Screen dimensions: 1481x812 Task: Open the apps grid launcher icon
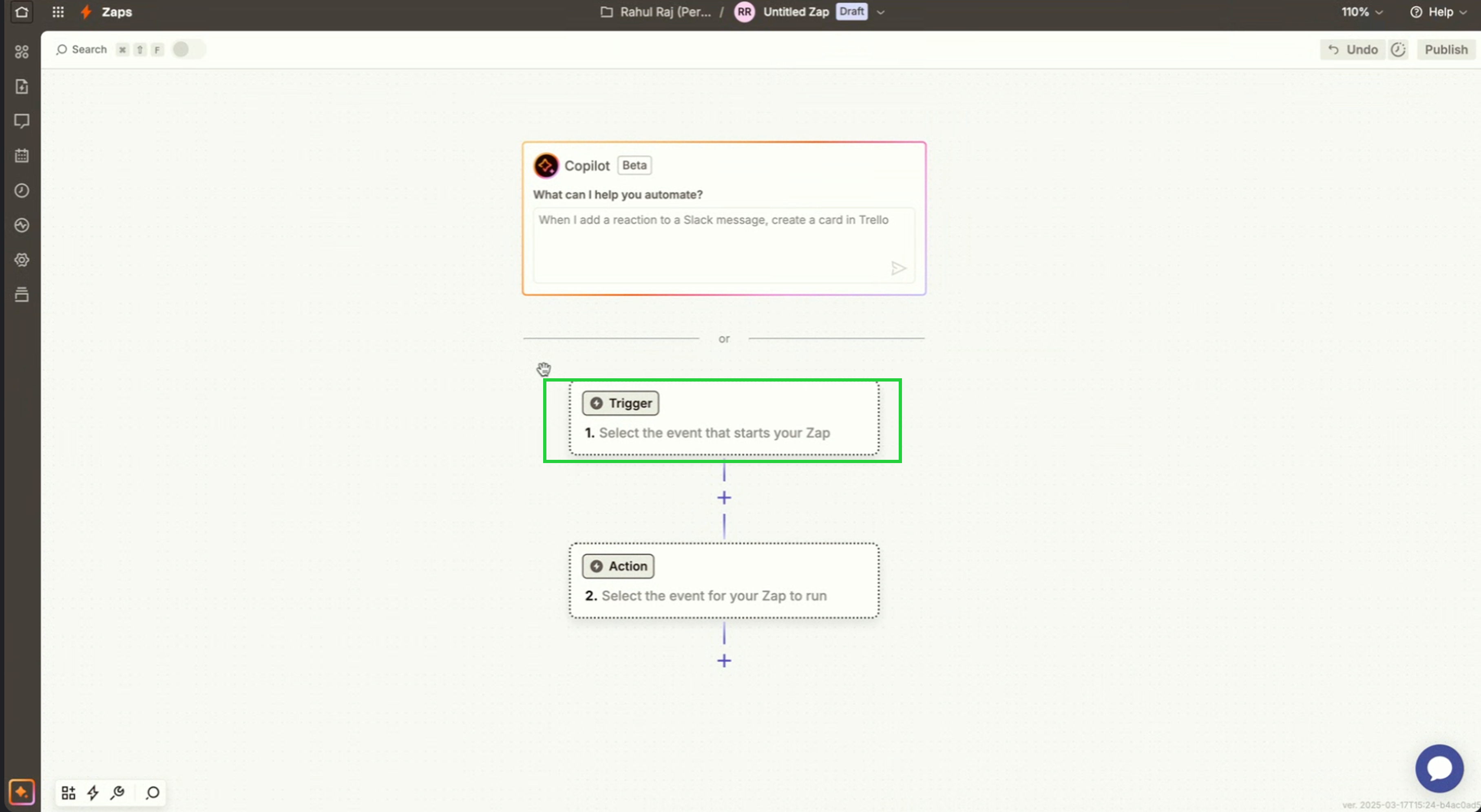click(x=58, y=12)
